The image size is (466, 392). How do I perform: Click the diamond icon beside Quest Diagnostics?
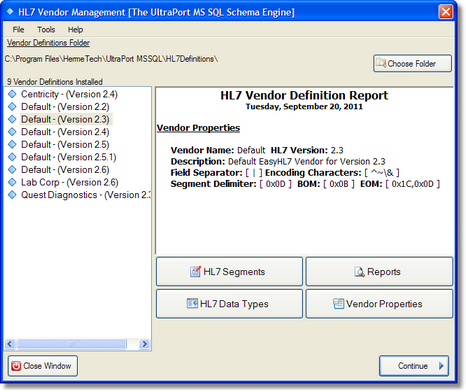[12, 195]
